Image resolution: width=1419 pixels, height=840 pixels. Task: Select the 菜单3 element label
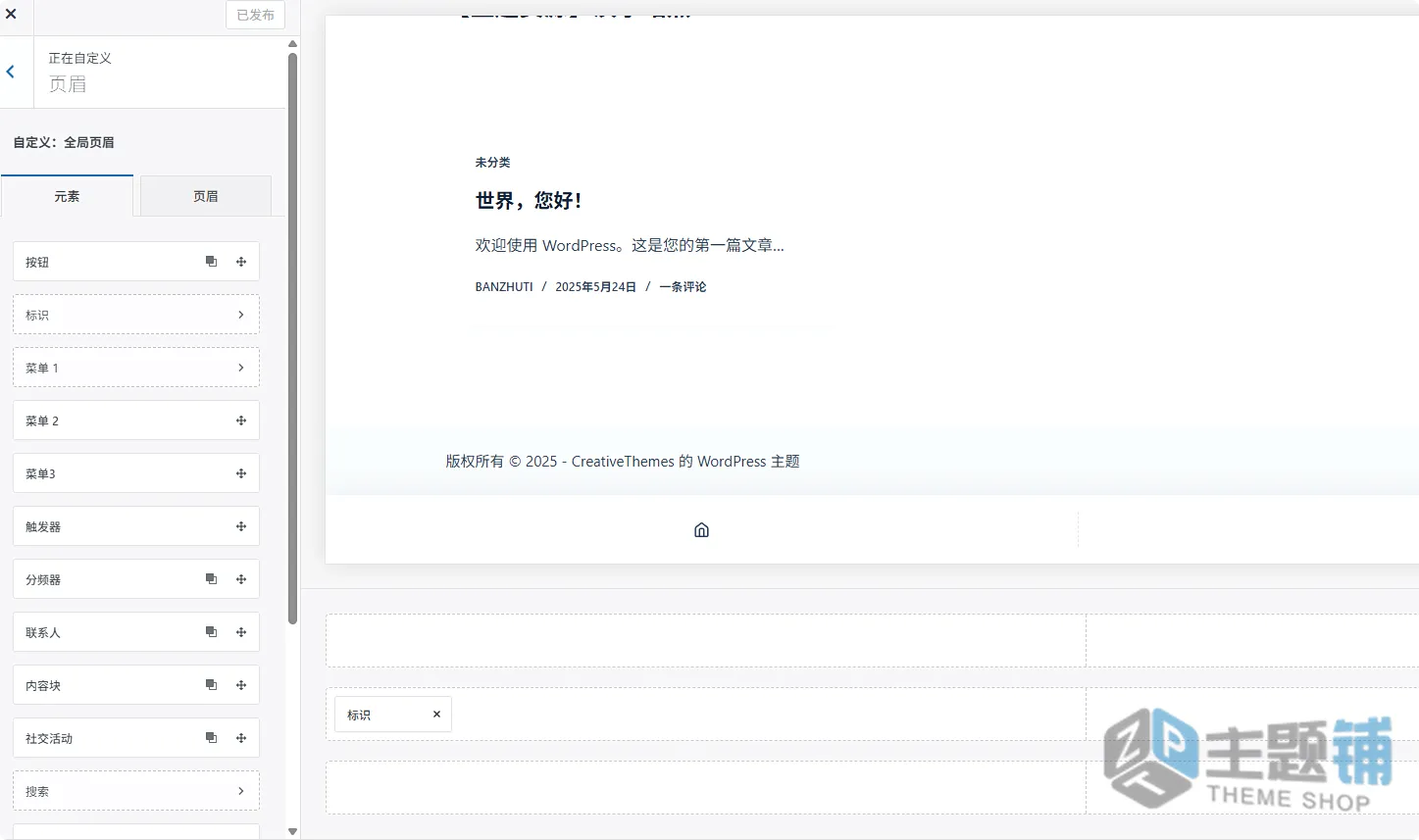pos(40,473)
